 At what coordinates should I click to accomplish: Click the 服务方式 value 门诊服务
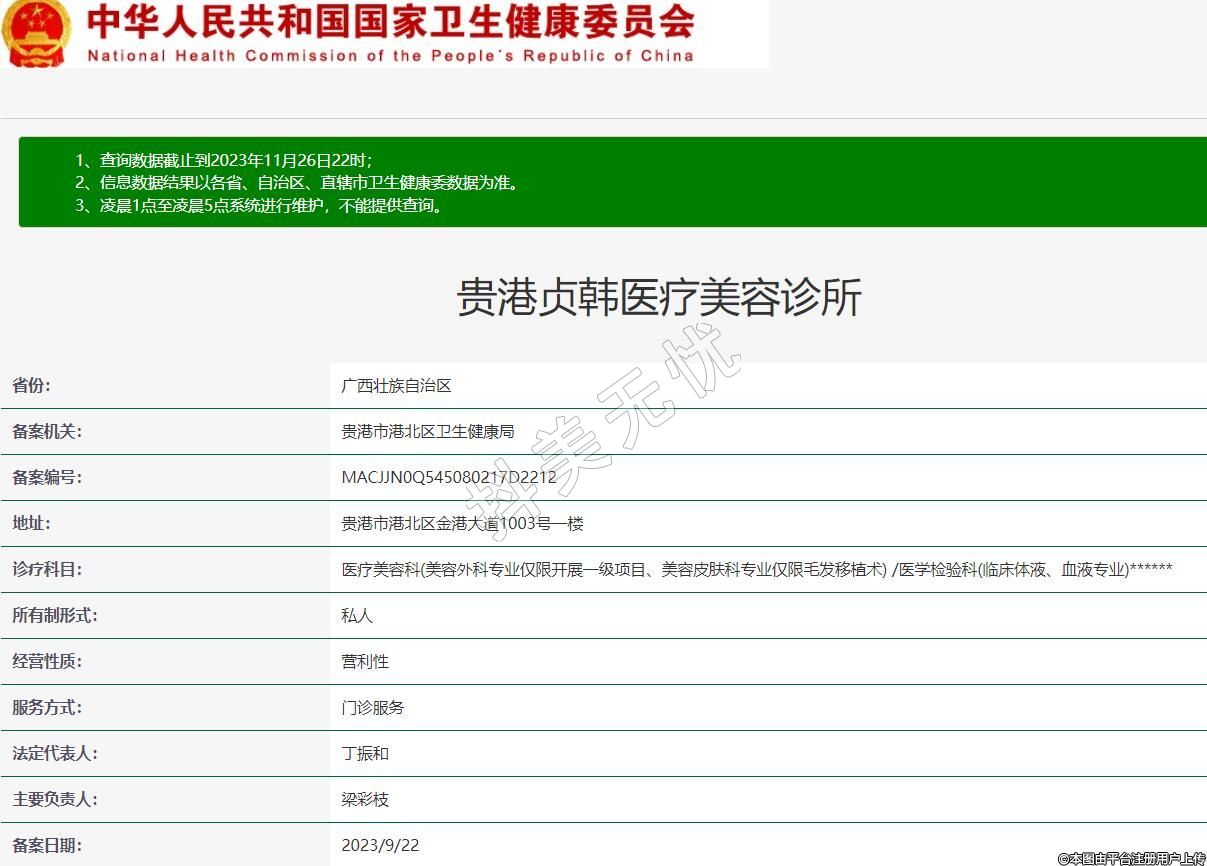pyautogui.click(x=372, y=707)
